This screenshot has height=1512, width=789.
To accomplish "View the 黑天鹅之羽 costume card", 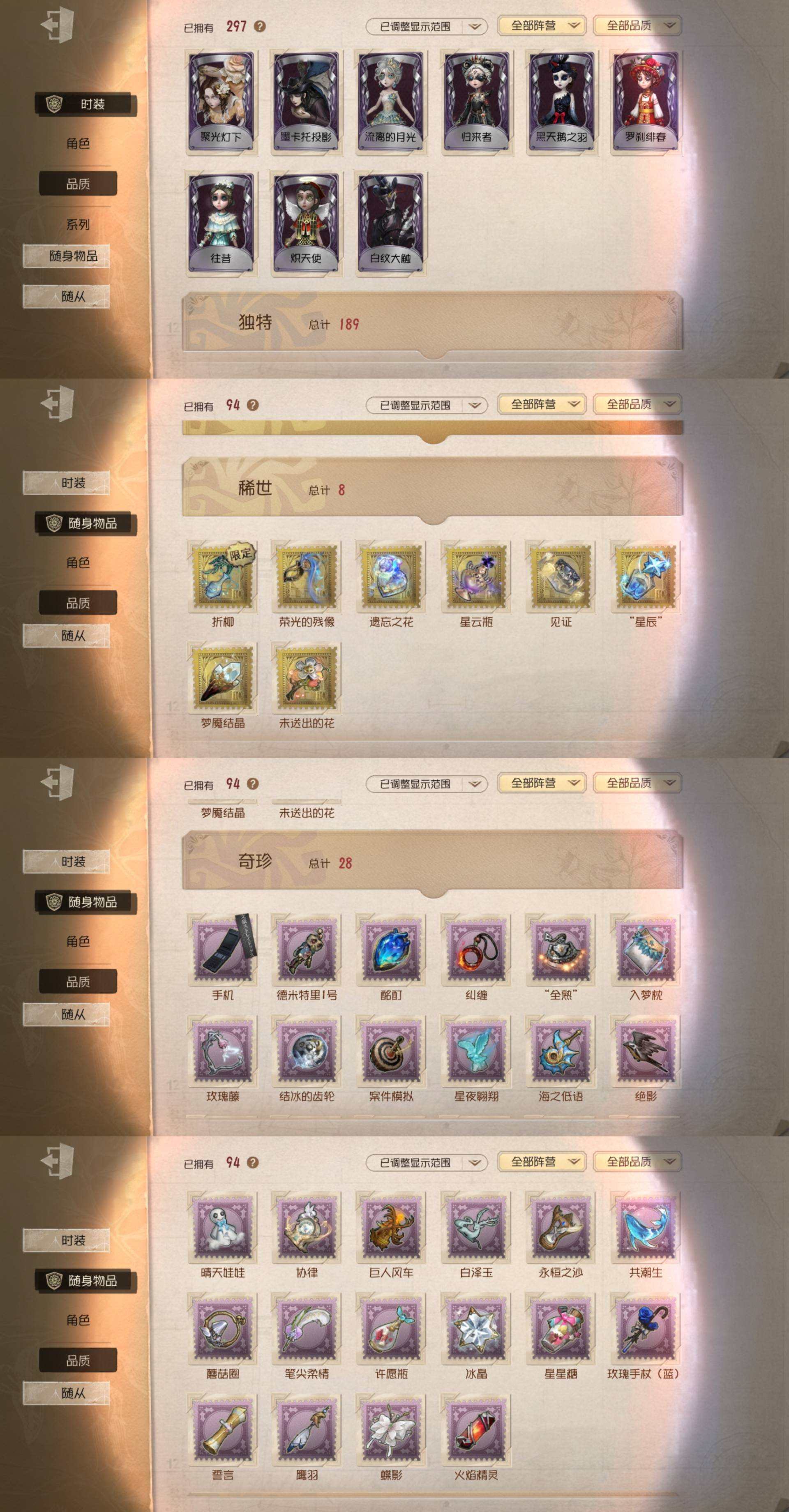I will click(561, 102).
